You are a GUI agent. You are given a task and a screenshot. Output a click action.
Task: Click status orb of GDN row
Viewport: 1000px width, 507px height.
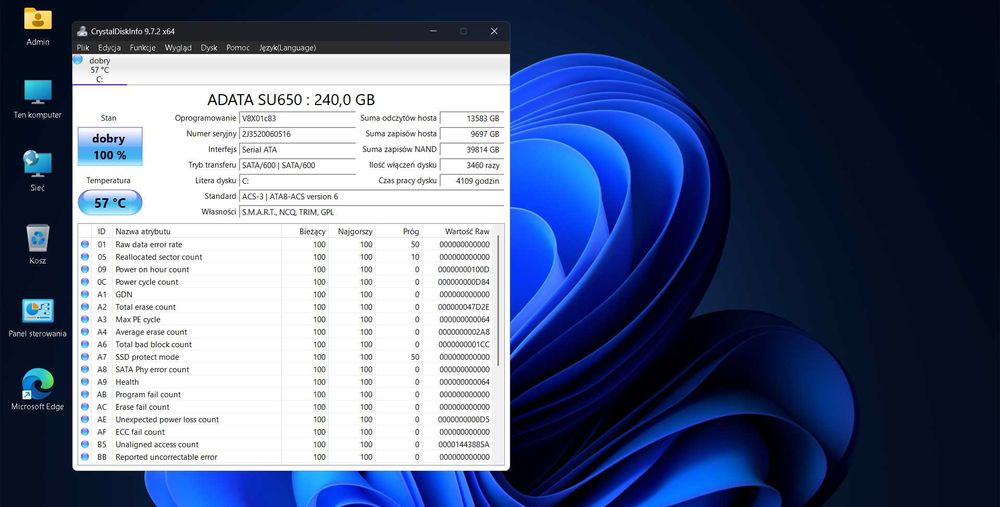(x=85, y=295)
